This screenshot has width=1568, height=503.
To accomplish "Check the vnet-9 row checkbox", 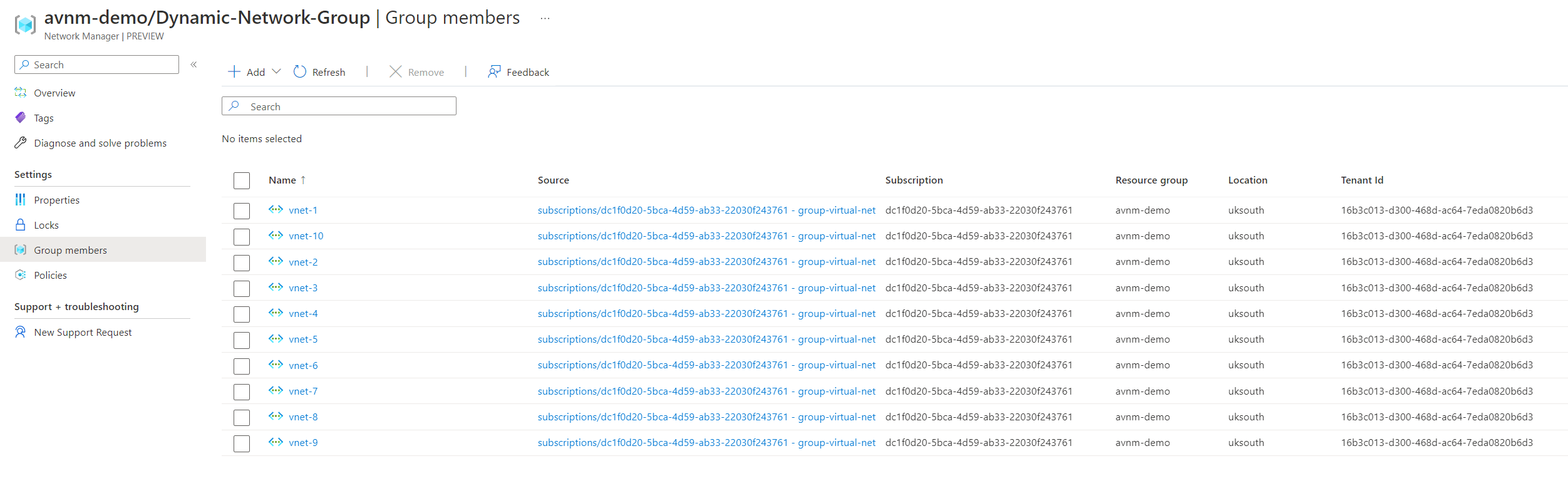I will click(242, 443).
